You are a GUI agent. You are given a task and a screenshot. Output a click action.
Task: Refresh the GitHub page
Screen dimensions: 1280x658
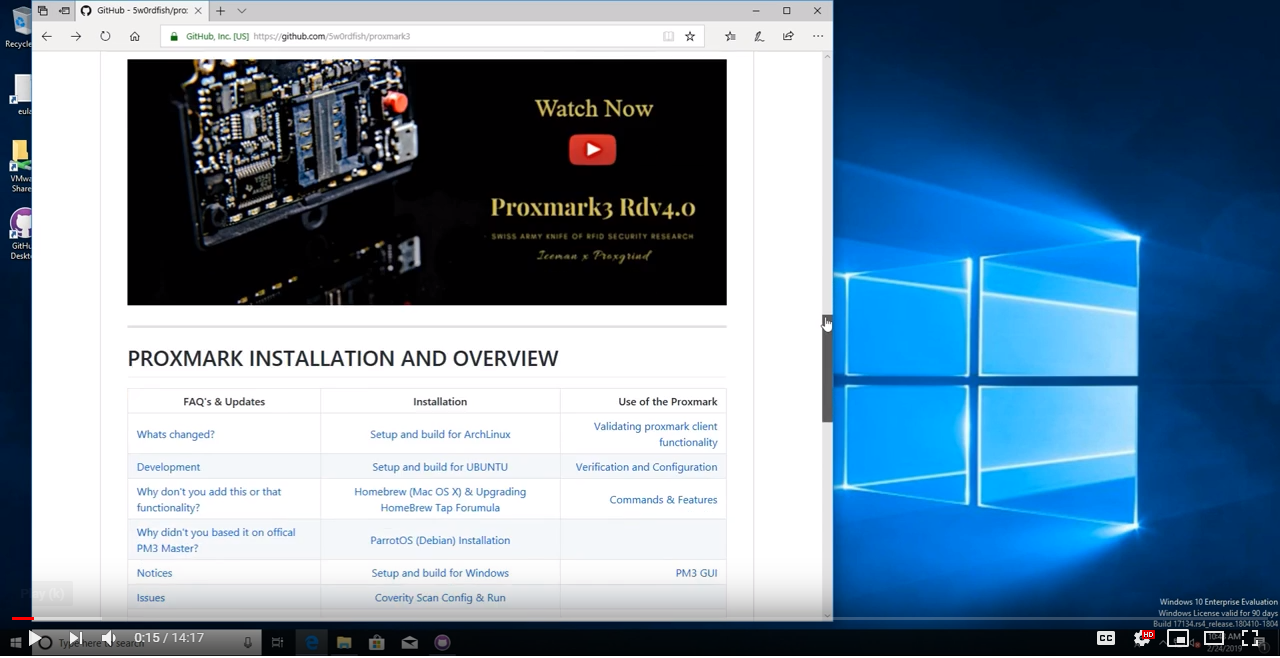[x=105, y=36]
